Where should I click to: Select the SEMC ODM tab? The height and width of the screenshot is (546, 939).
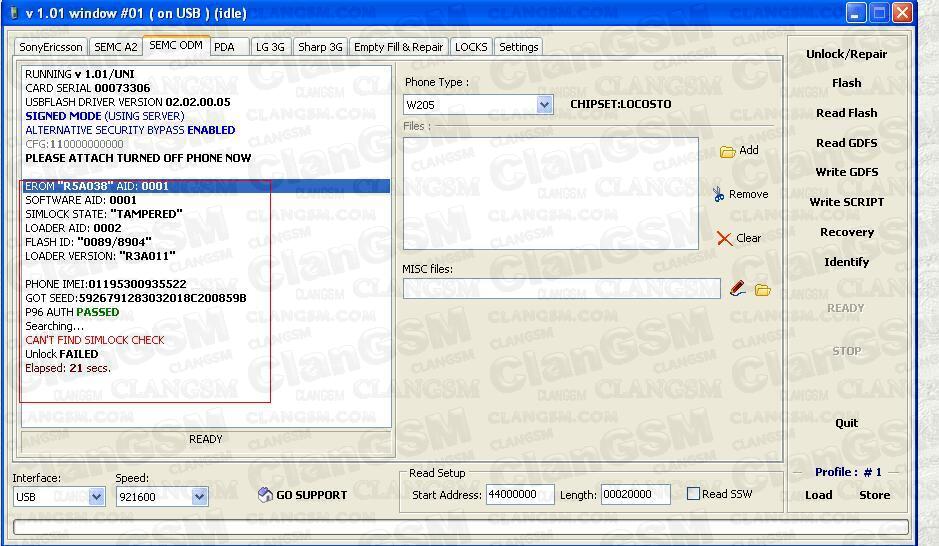(x=176, y=46)
